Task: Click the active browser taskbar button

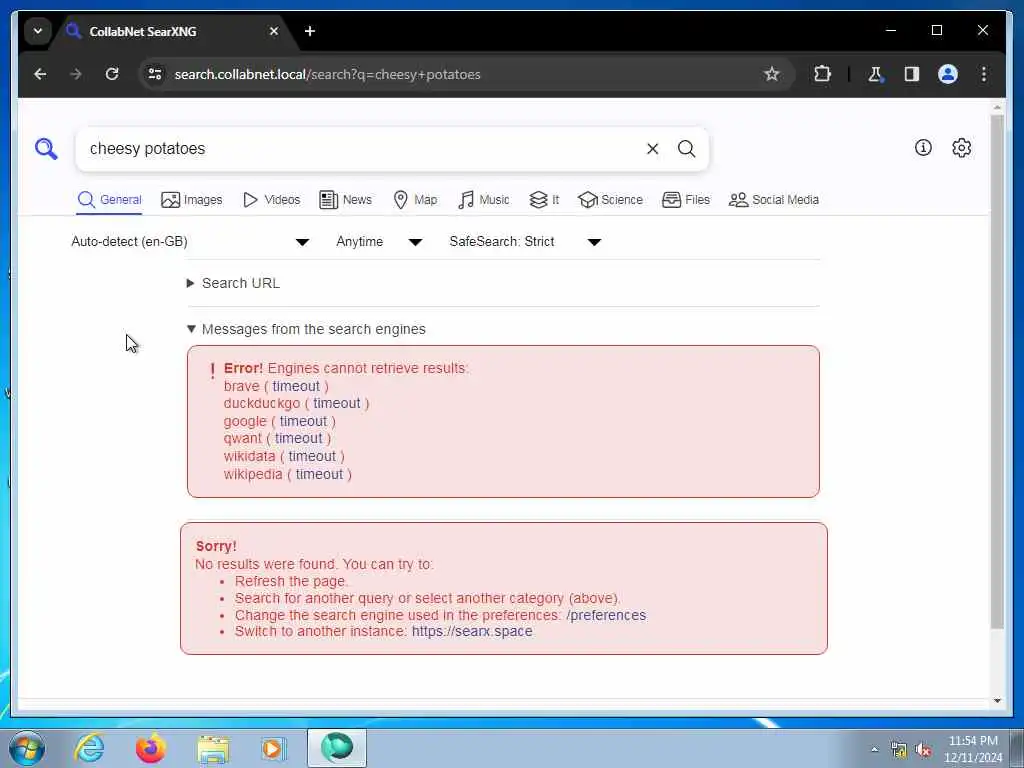Action: [x=337, y=748]
